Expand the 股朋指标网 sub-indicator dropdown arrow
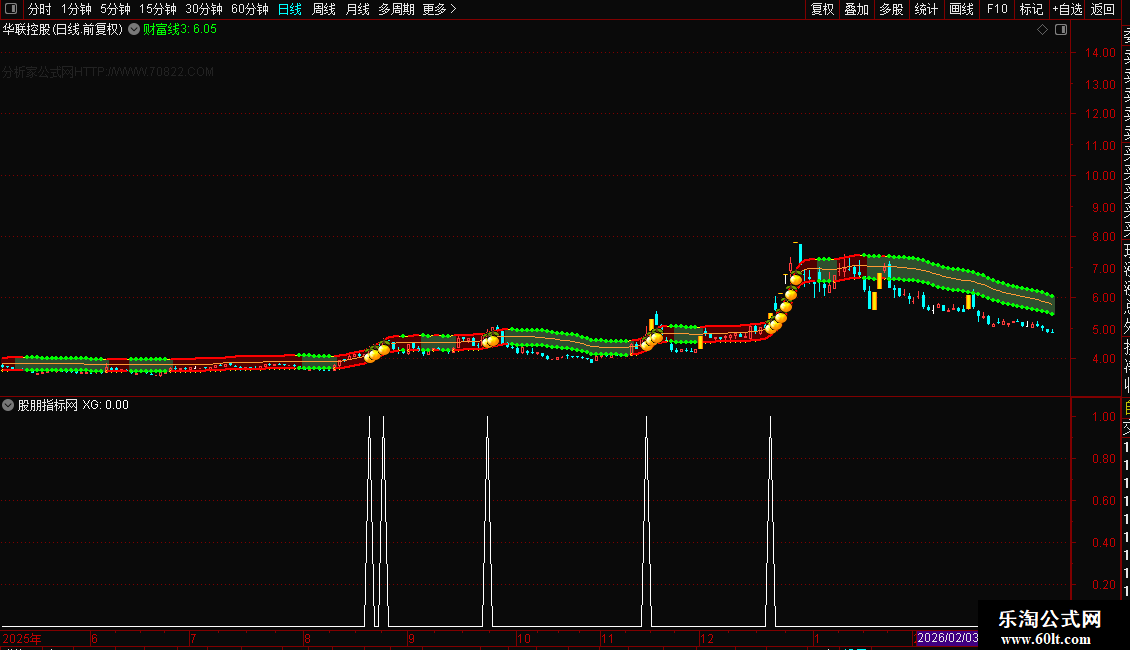This screenshot has width=1130, height=650. pyautogui.click(x=8, y=405)
